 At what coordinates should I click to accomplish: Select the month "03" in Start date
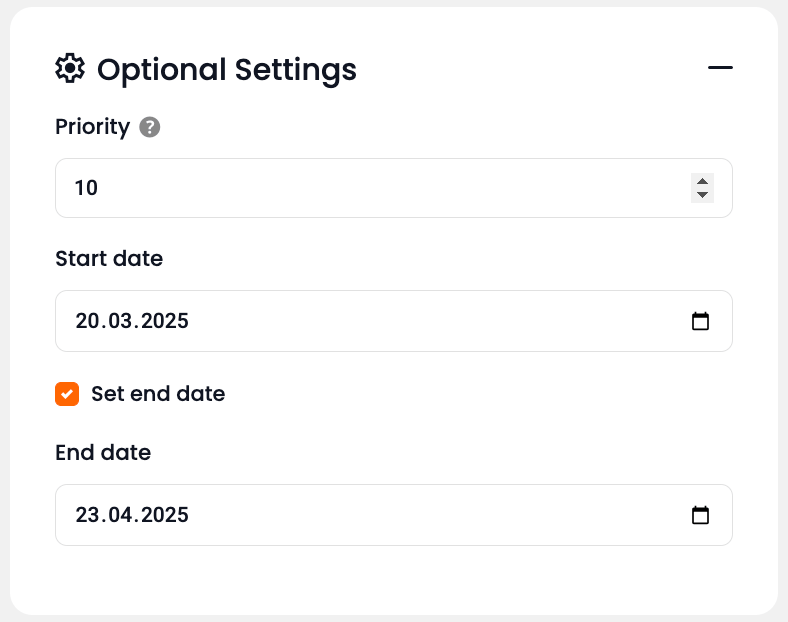(118, 321)
